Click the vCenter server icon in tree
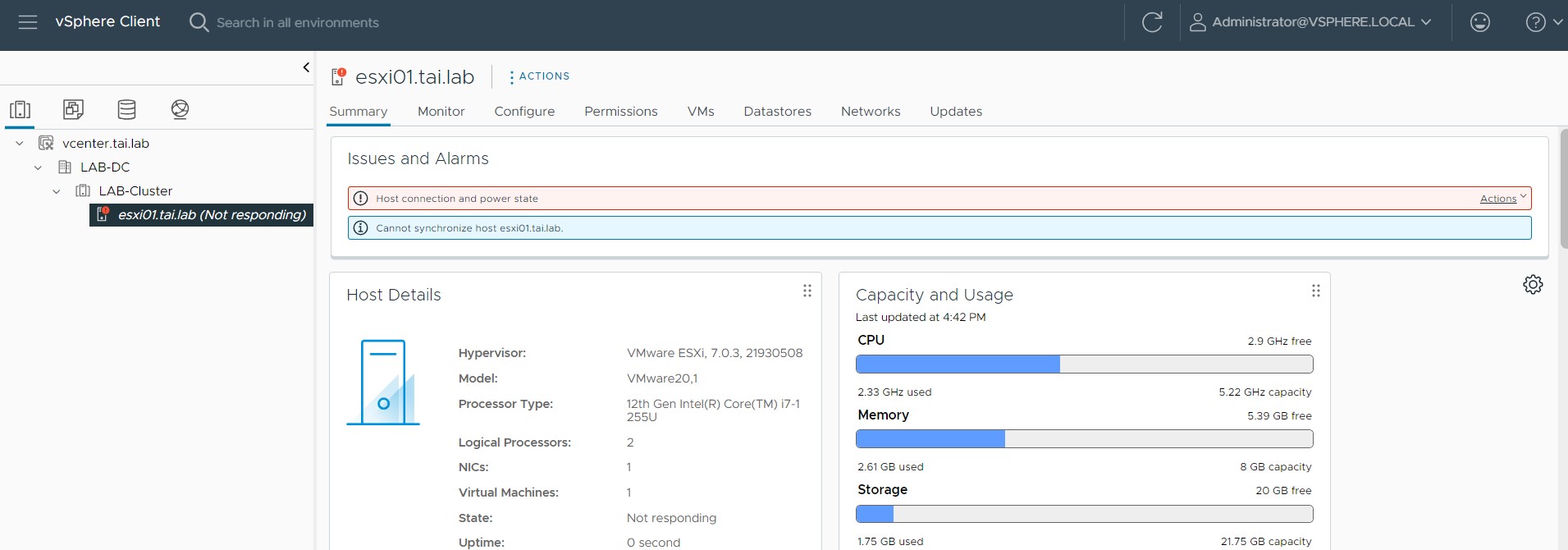Image resolution: width=1568 pixels, height=550 pixels. tap(46, 144)
